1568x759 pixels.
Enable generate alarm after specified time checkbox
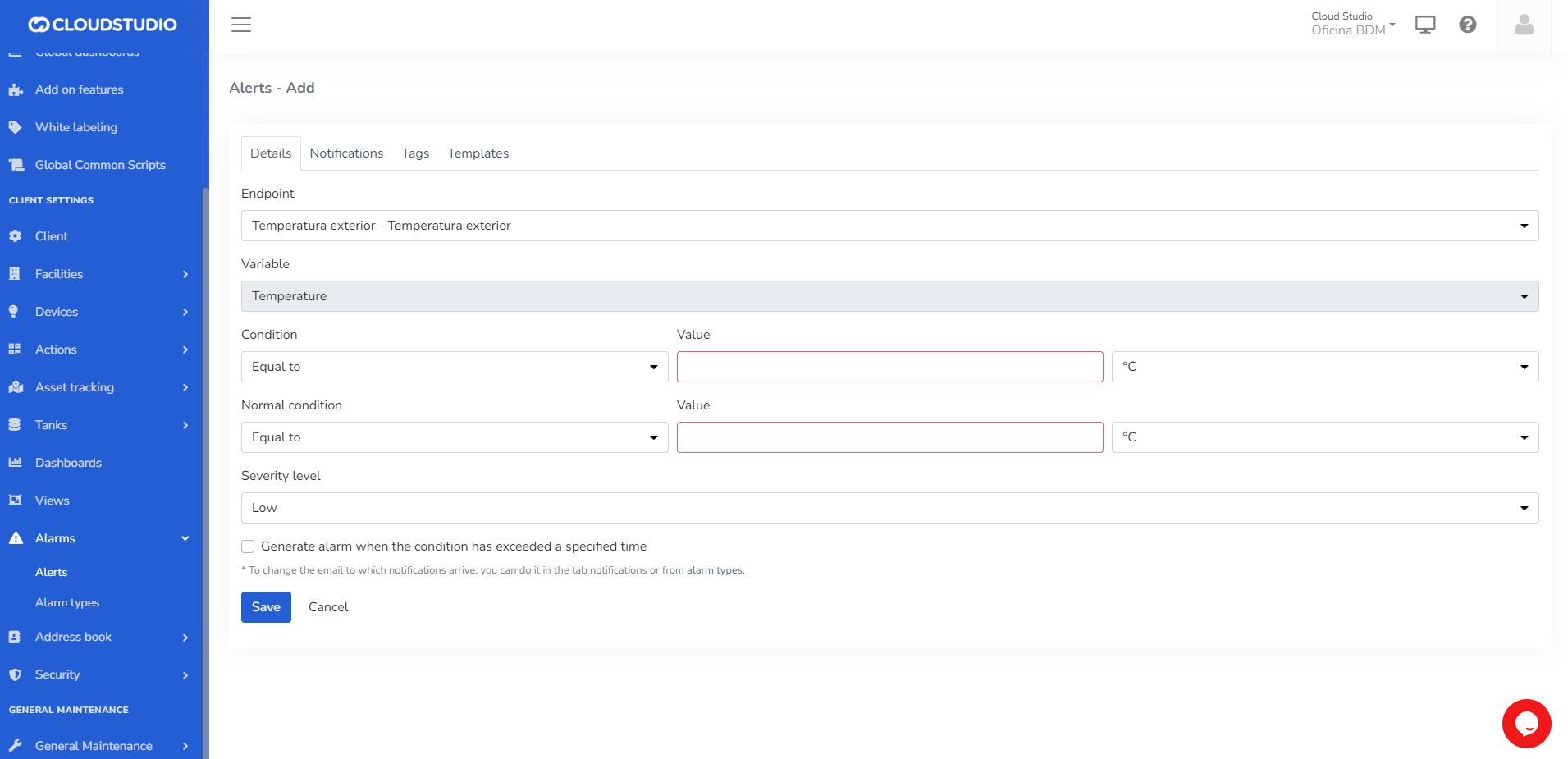pos(248,546)
